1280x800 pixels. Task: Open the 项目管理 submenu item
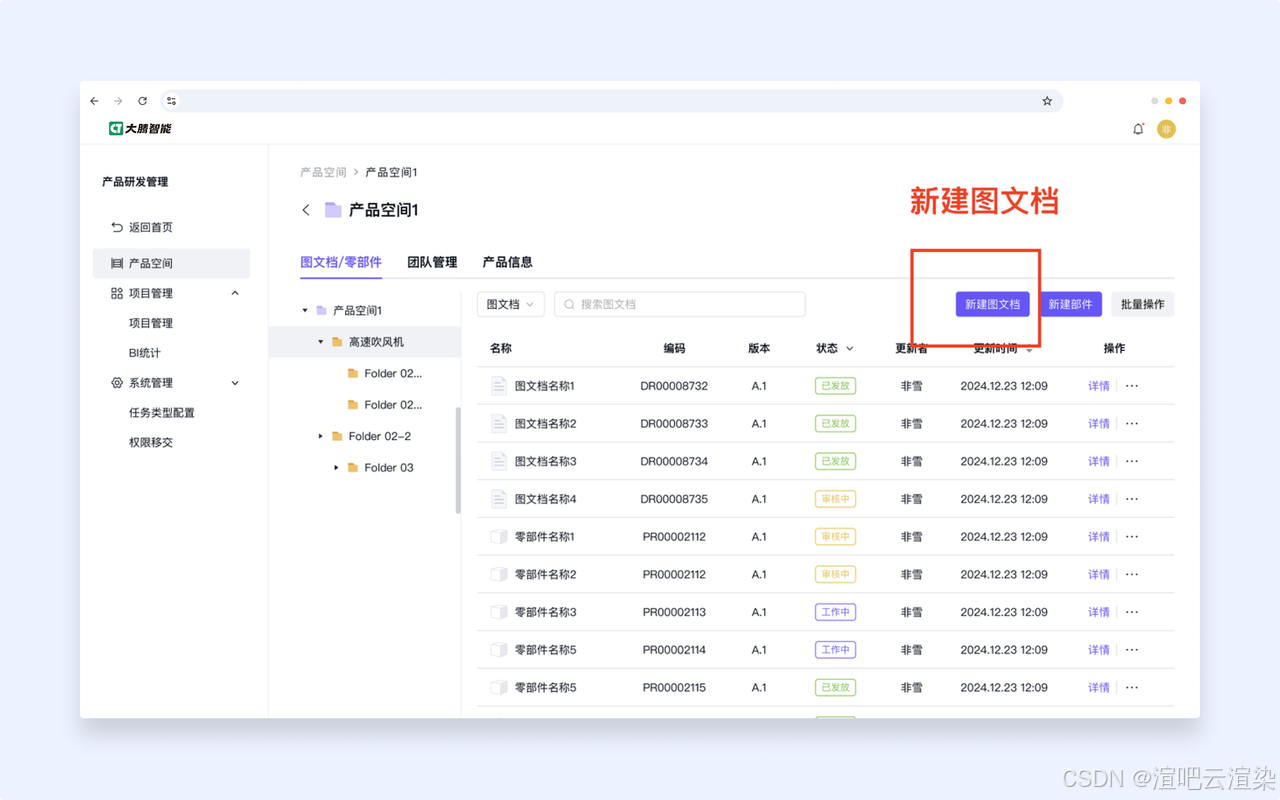pyautogui.click(x=151, y=323)
